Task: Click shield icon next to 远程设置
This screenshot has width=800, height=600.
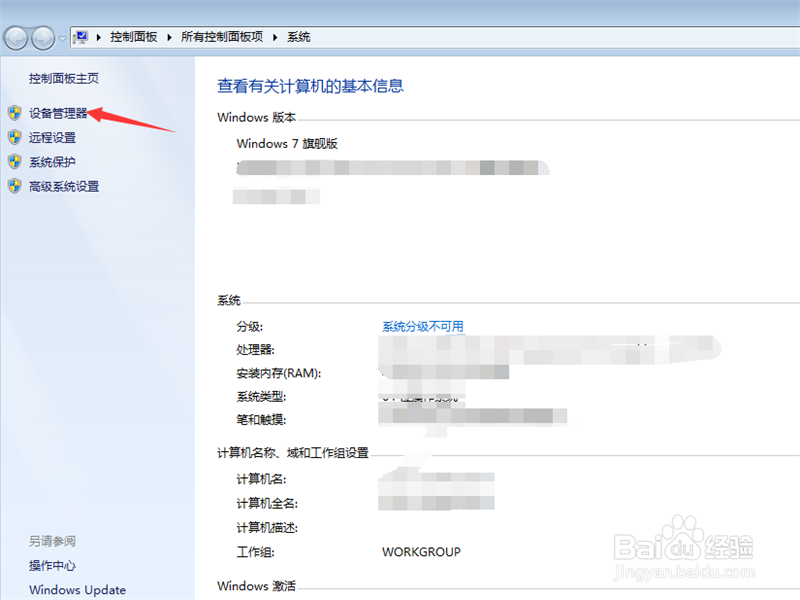Action: coord(15,137)
